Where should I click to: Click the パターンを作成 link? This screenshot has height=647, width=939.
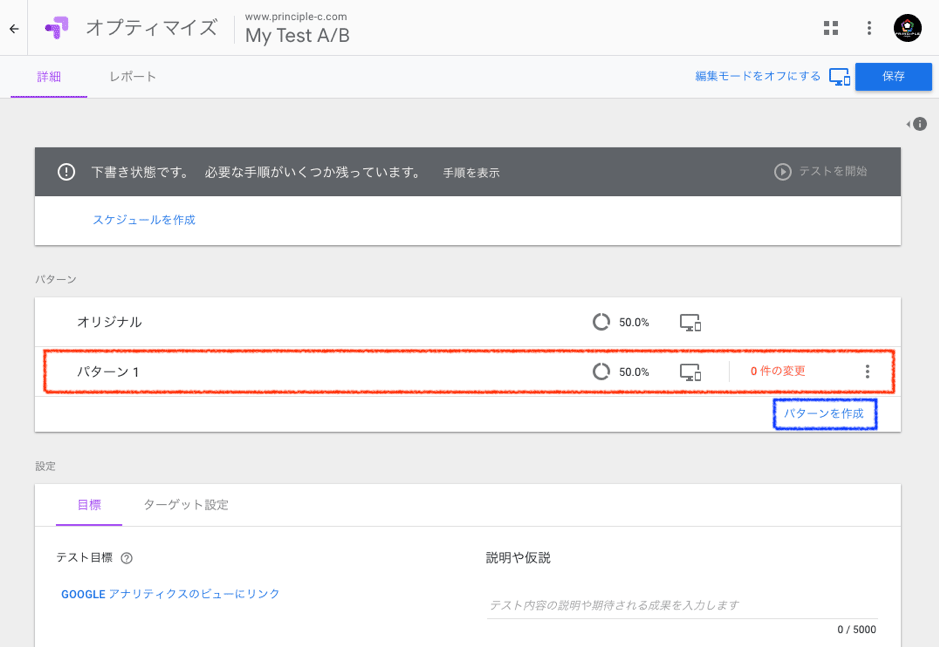click(x=824, y=413)
